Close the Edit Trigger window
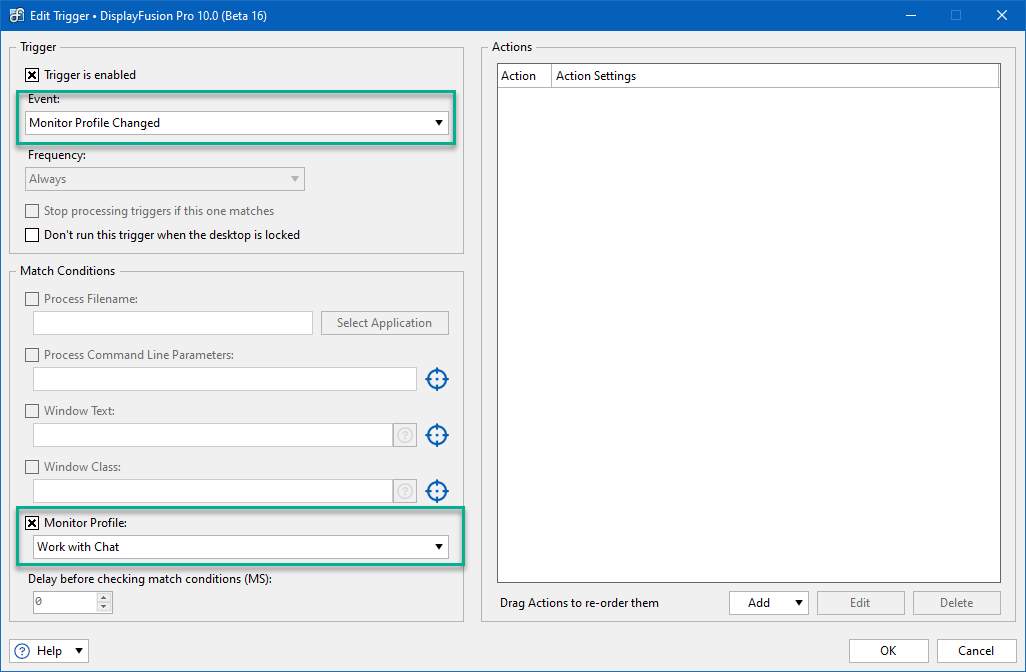The height and width of the screenshot is (672, 1026). pos(1002,15)
